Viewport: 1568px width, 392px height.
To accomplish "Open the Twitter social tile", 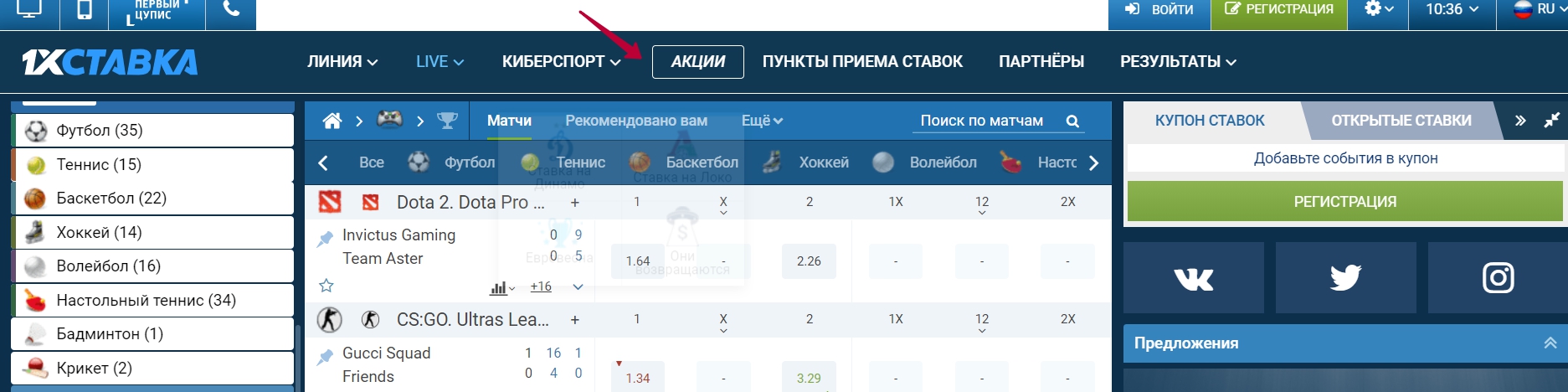I will coord(1345,278).
